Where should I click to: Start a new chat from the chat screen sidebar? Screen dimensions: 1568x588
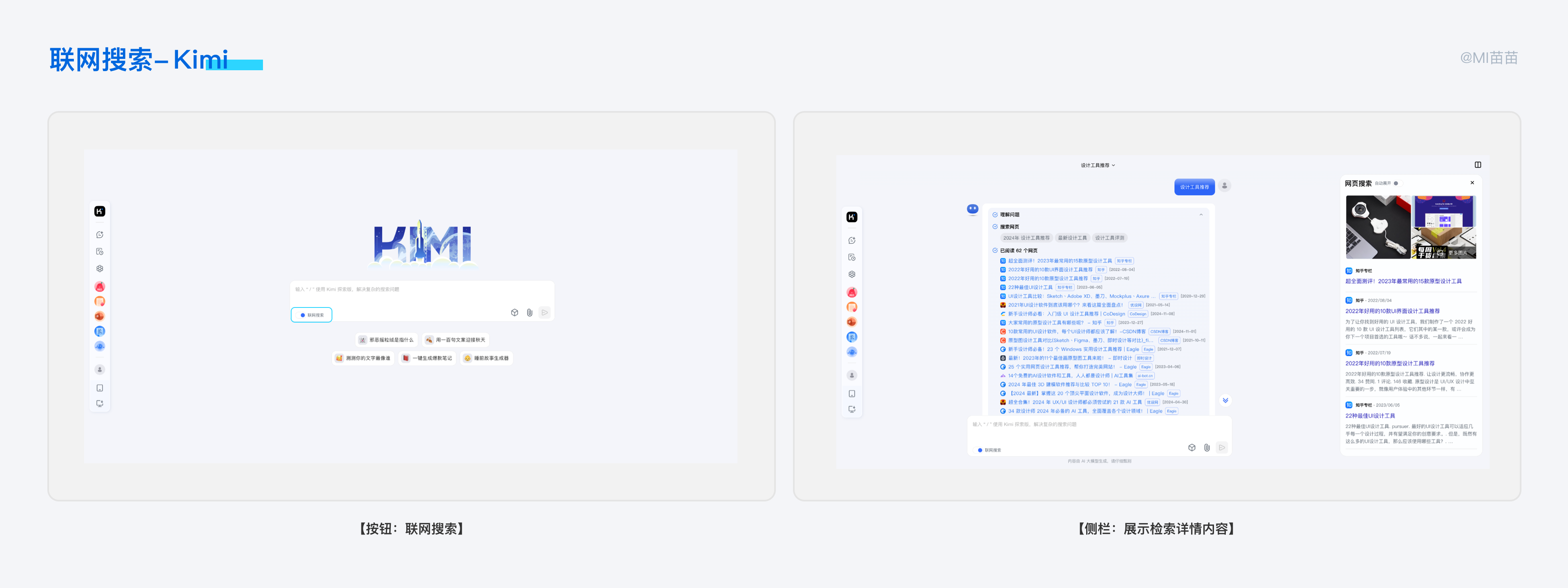click(x=851, y=241)
